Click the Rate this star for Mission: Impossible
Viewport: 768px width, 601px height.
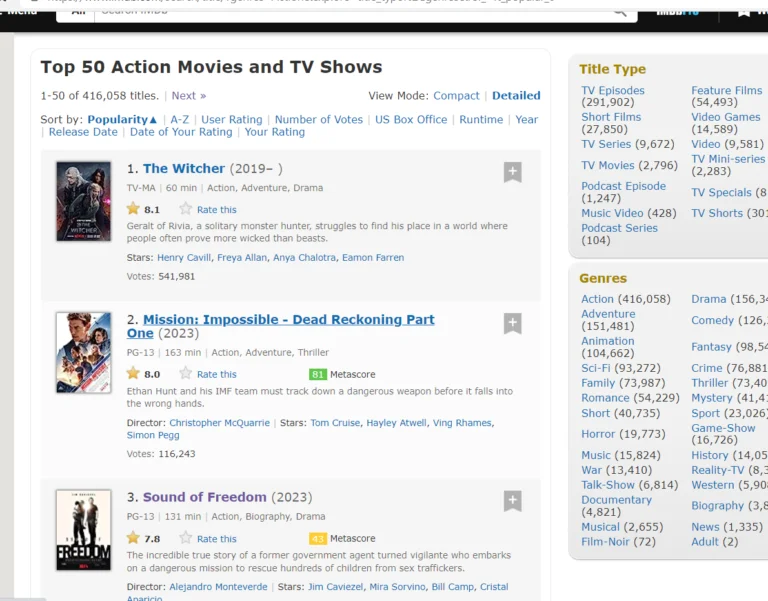click(x=186, y=374)
